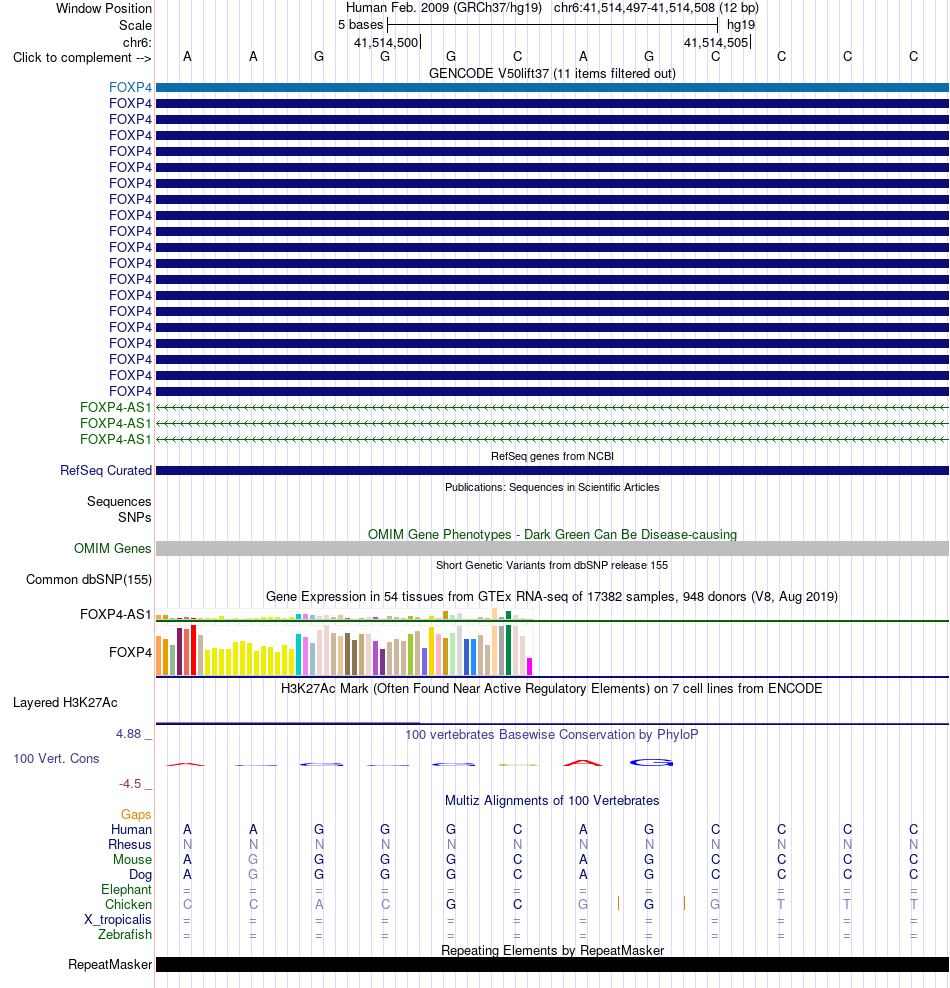Click the 'X_tropicalis' species label
950x988 pixels.
point(118,920)
